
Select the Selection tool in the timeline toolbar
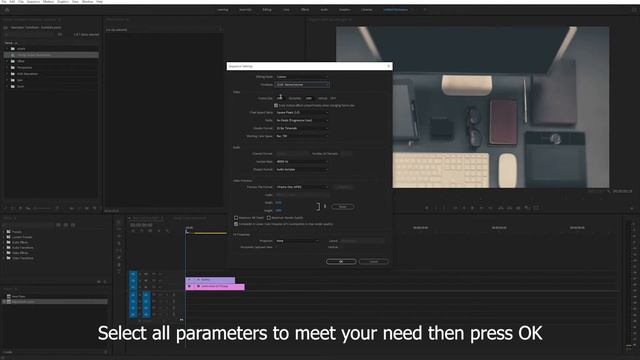pyautogui.click(x=119, y=222)
